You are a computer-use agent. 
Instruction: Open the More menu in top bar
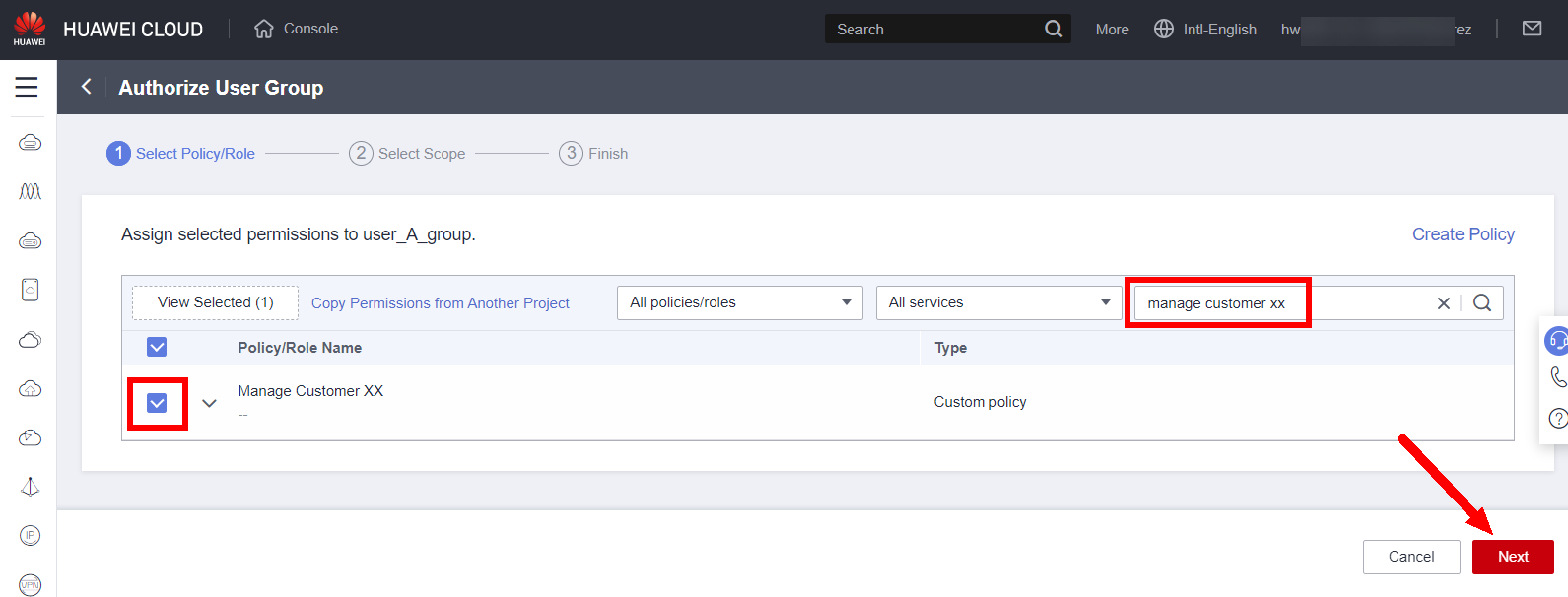pyautogui.click(x=1112, y=30)
